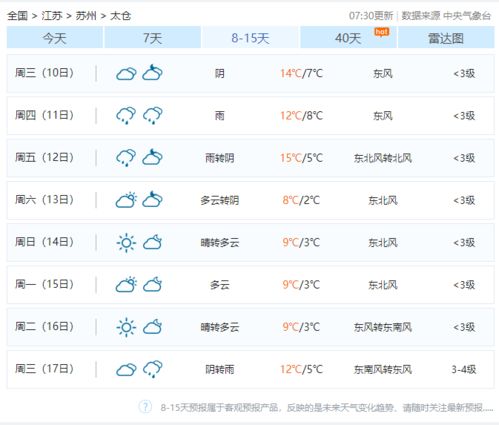Select the 周五 (12日) date label
499x425 pixels.
(44, 157)
